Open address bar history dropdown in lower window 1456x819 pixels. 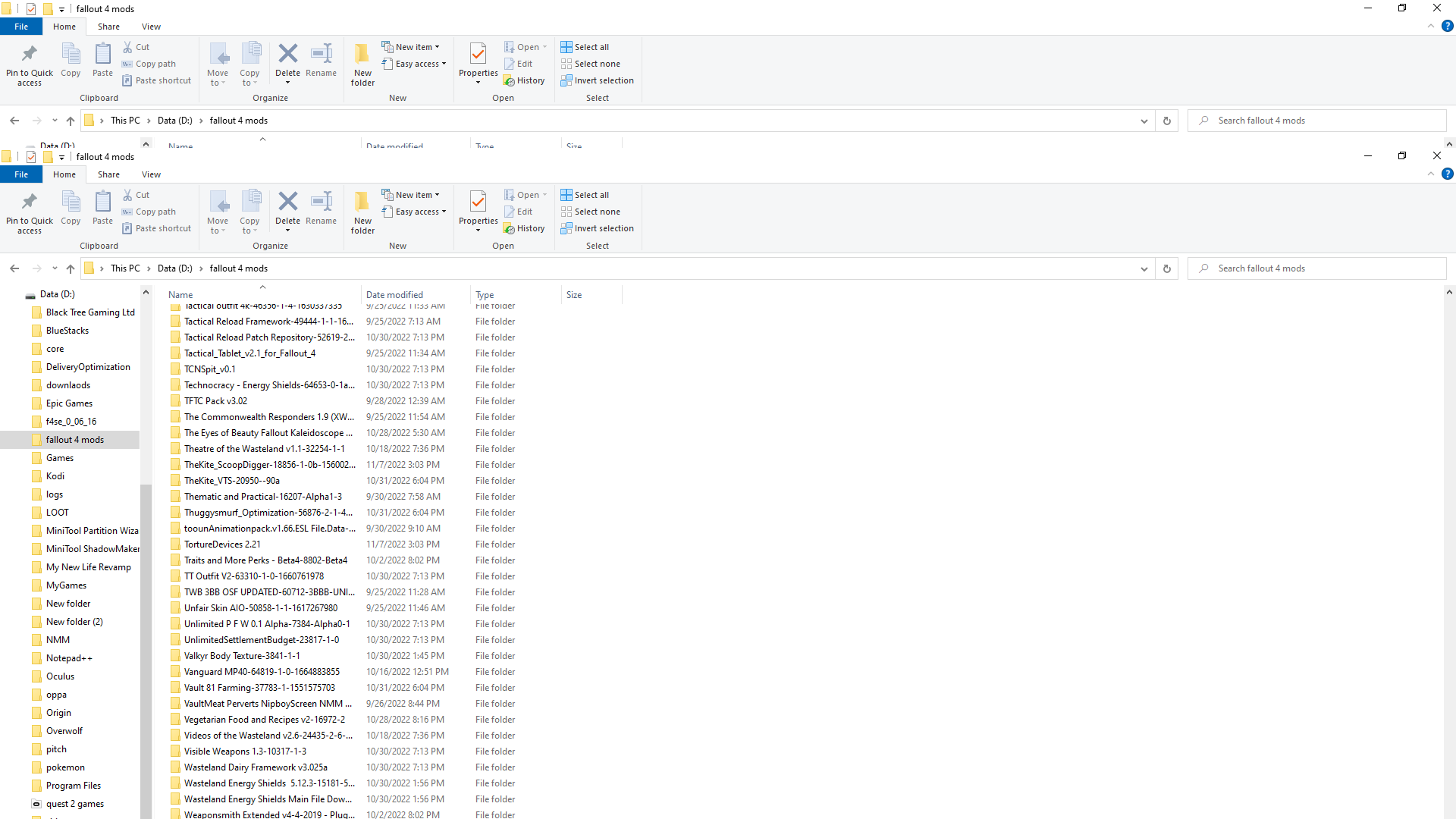tap(1144, 268)
